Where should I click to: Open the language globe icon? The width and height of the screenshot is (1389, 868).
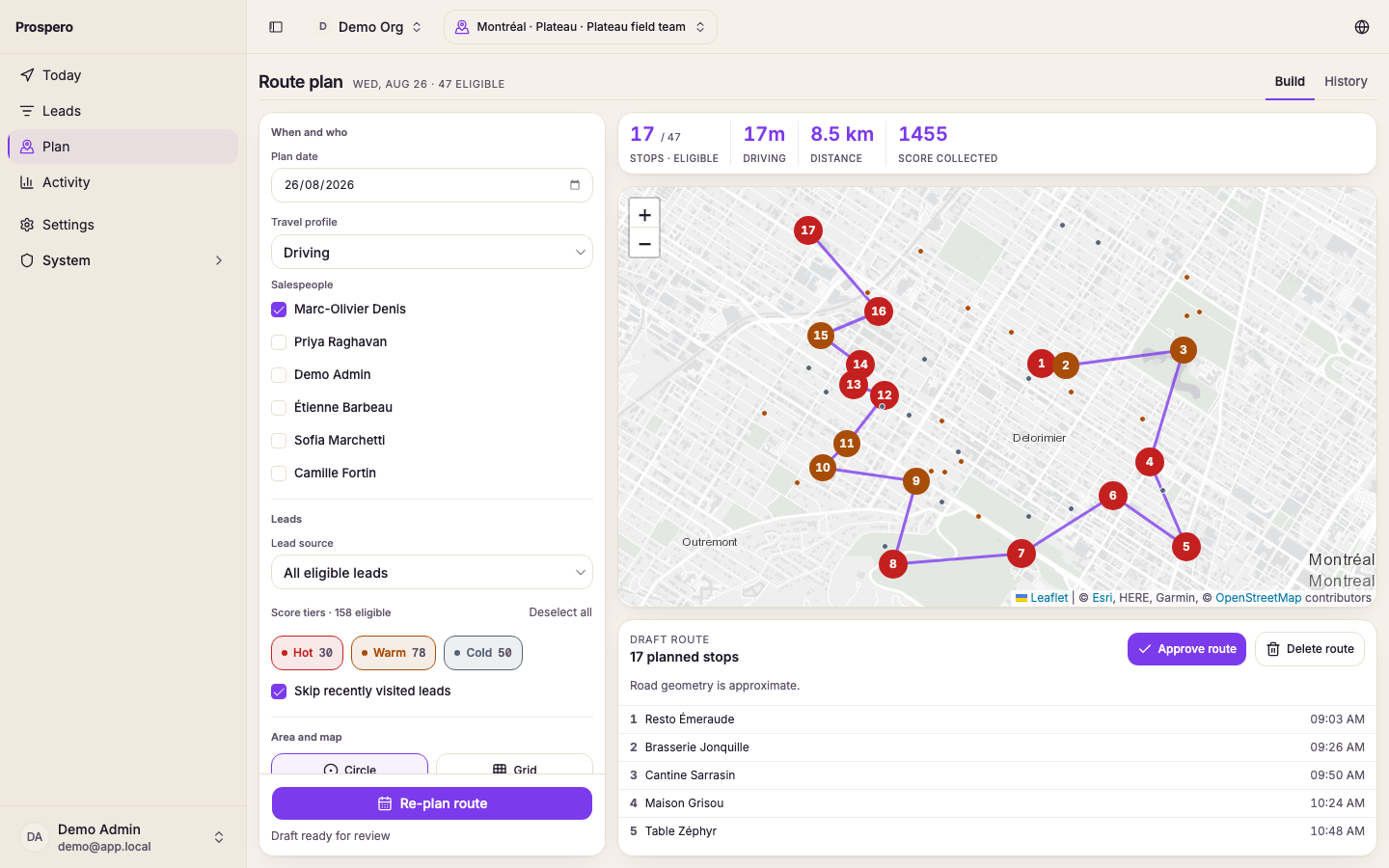[1362, 27]
